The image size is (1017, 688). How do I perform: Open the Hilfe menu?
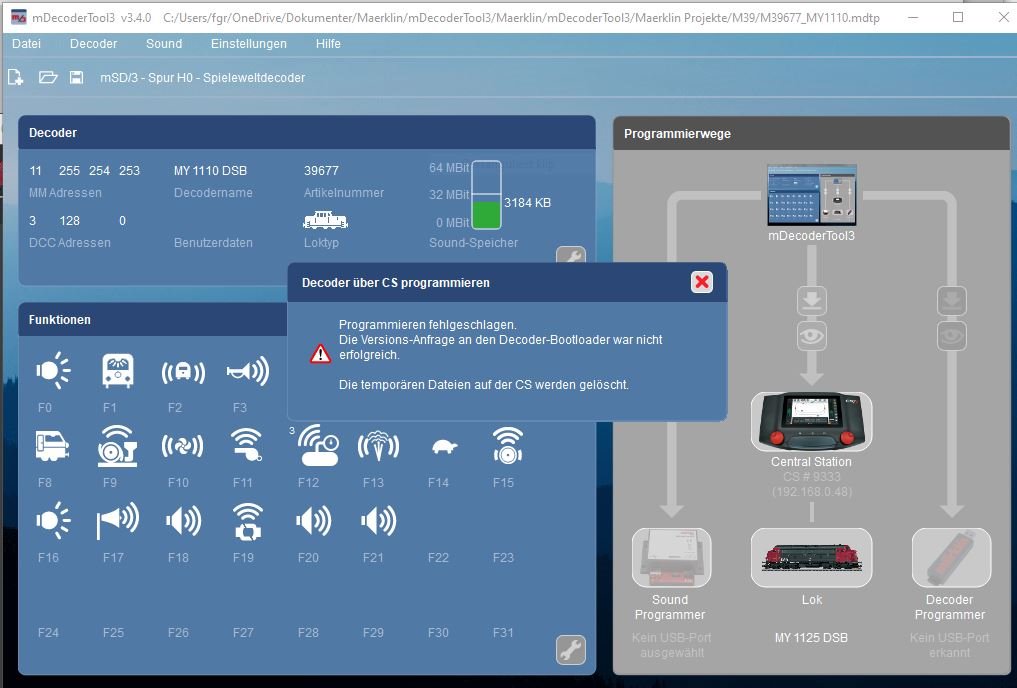click(x=328, y=43)
